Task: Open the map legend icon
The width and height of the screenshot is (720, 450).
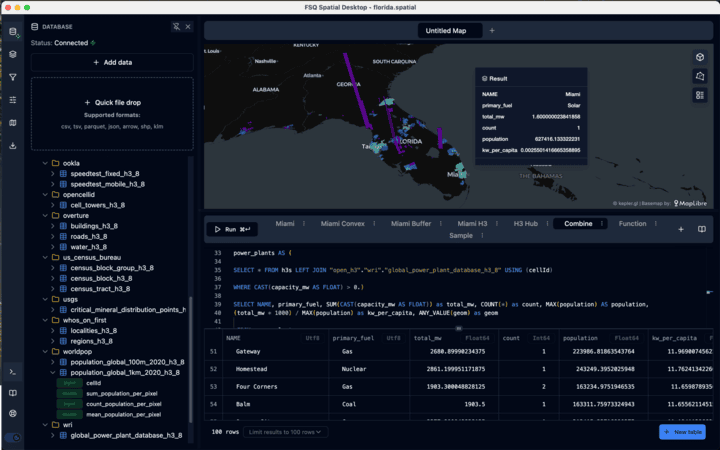Action: (x=700, y=95)
